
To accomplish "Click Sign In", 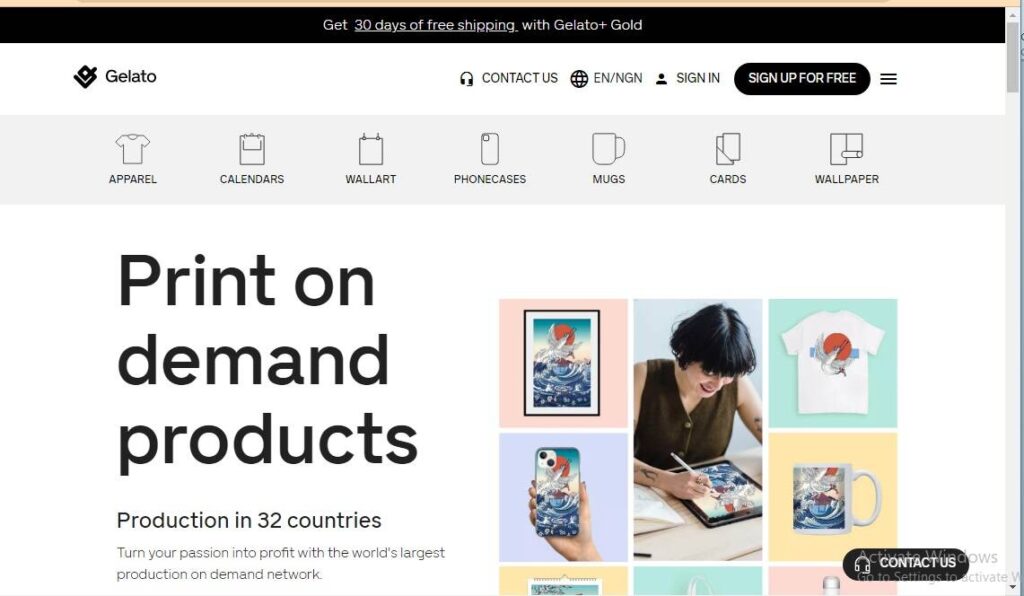I will [688, 78].
